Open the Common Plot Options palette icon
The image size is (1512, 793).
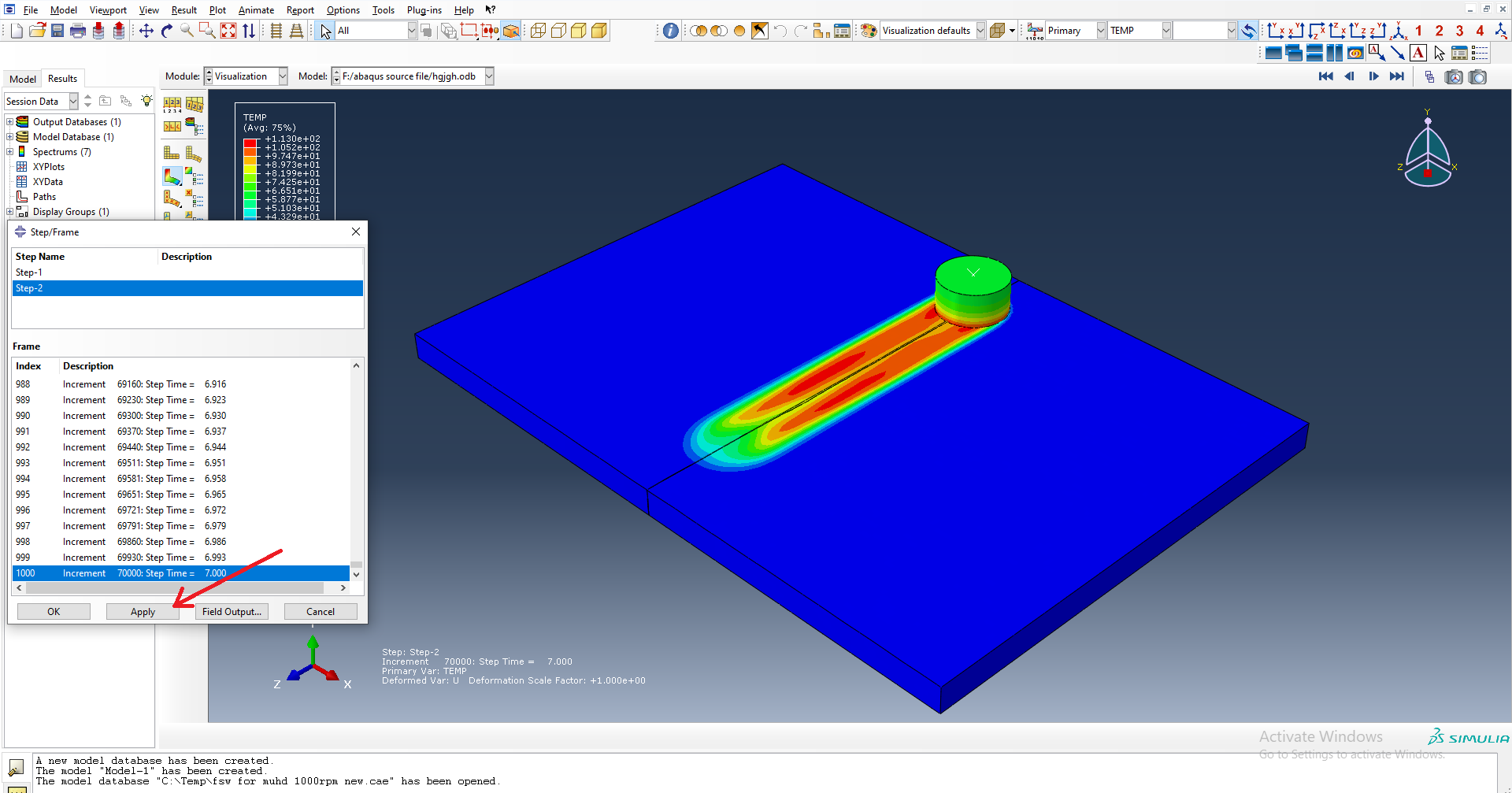(x=868, y=31)
